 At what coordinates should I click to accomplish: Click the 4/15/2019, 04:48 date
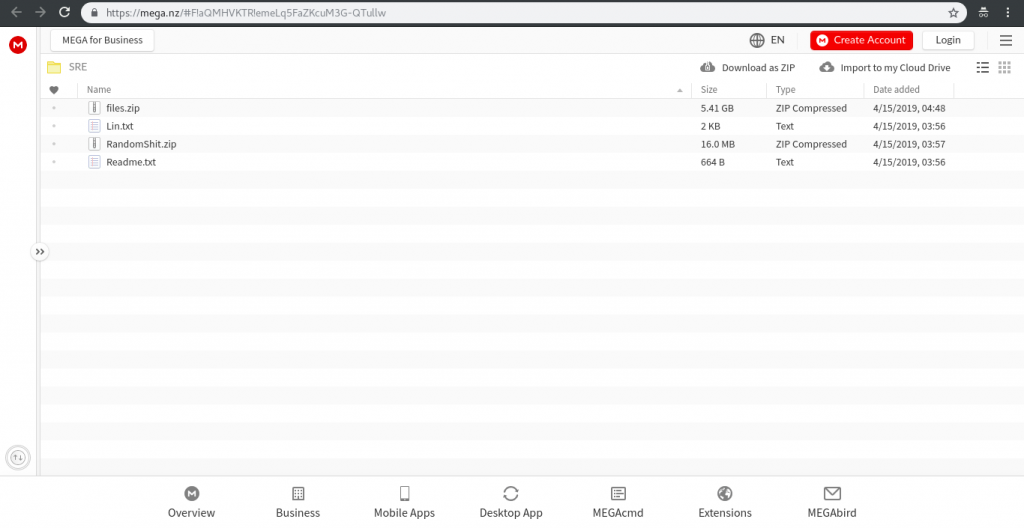tap(909, 108)
